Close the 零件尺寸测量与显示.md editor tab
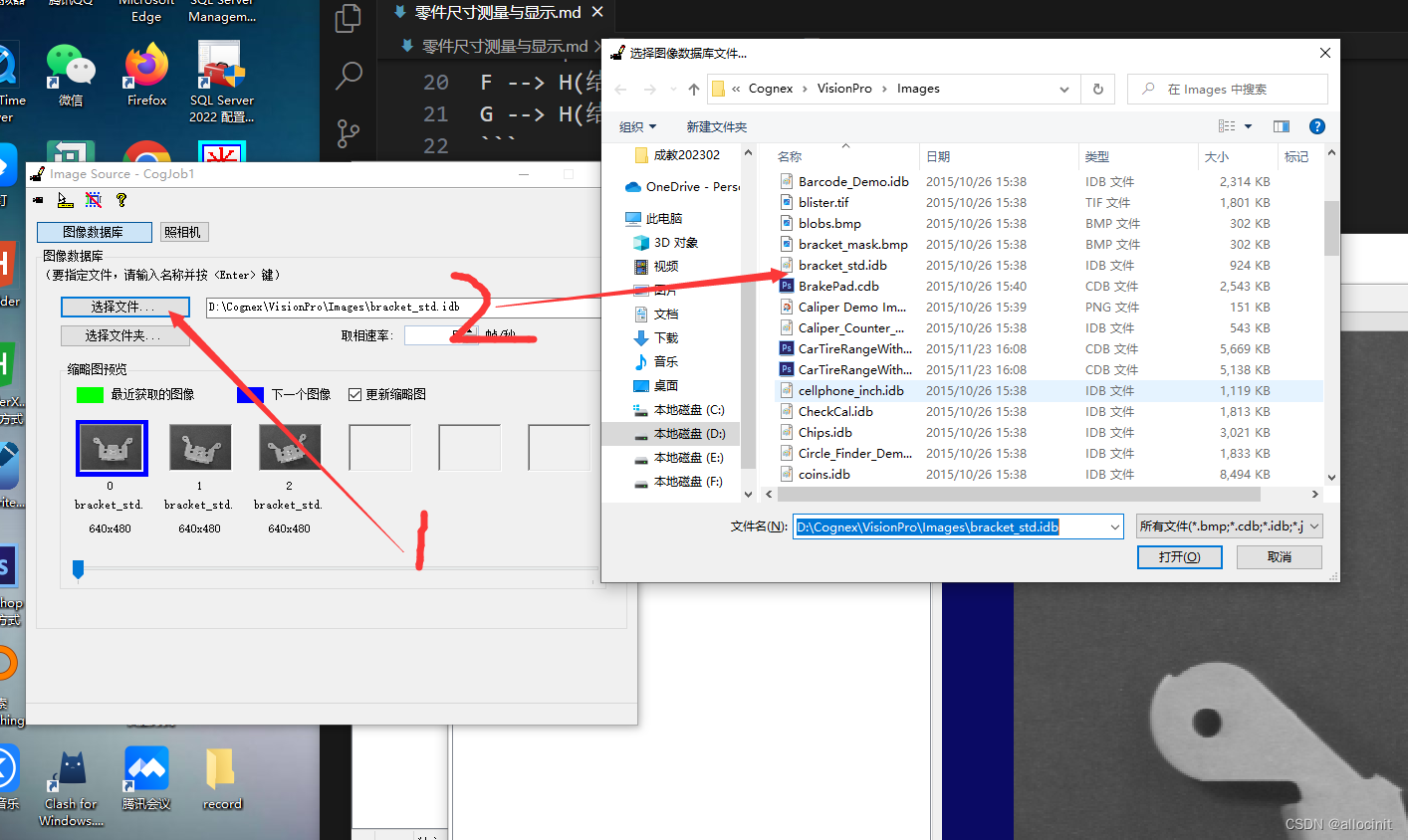Screen dimensions: 1408x840 [x=597, y=12]
